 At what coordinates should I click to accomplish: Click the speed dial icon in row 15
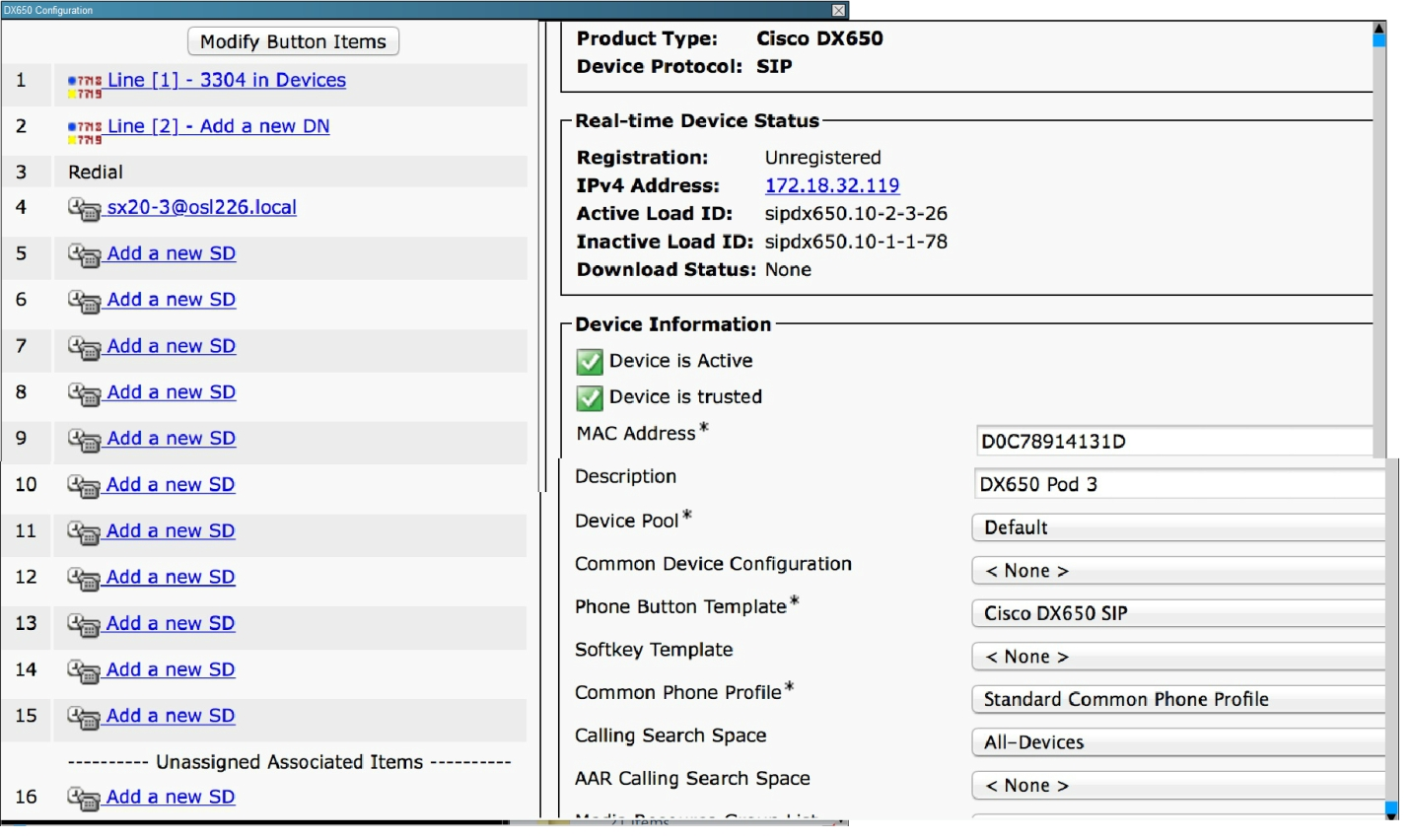pos(84,719)
